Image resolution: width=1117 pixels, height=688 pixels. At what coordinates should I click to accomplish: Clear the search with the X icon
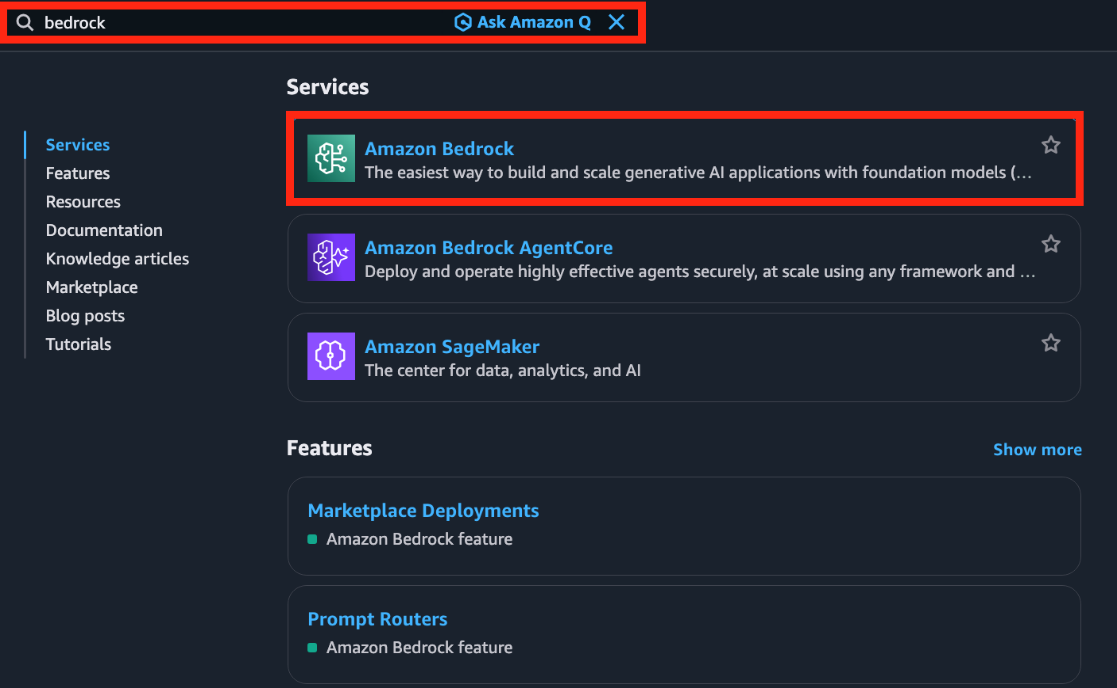(617, 22)
